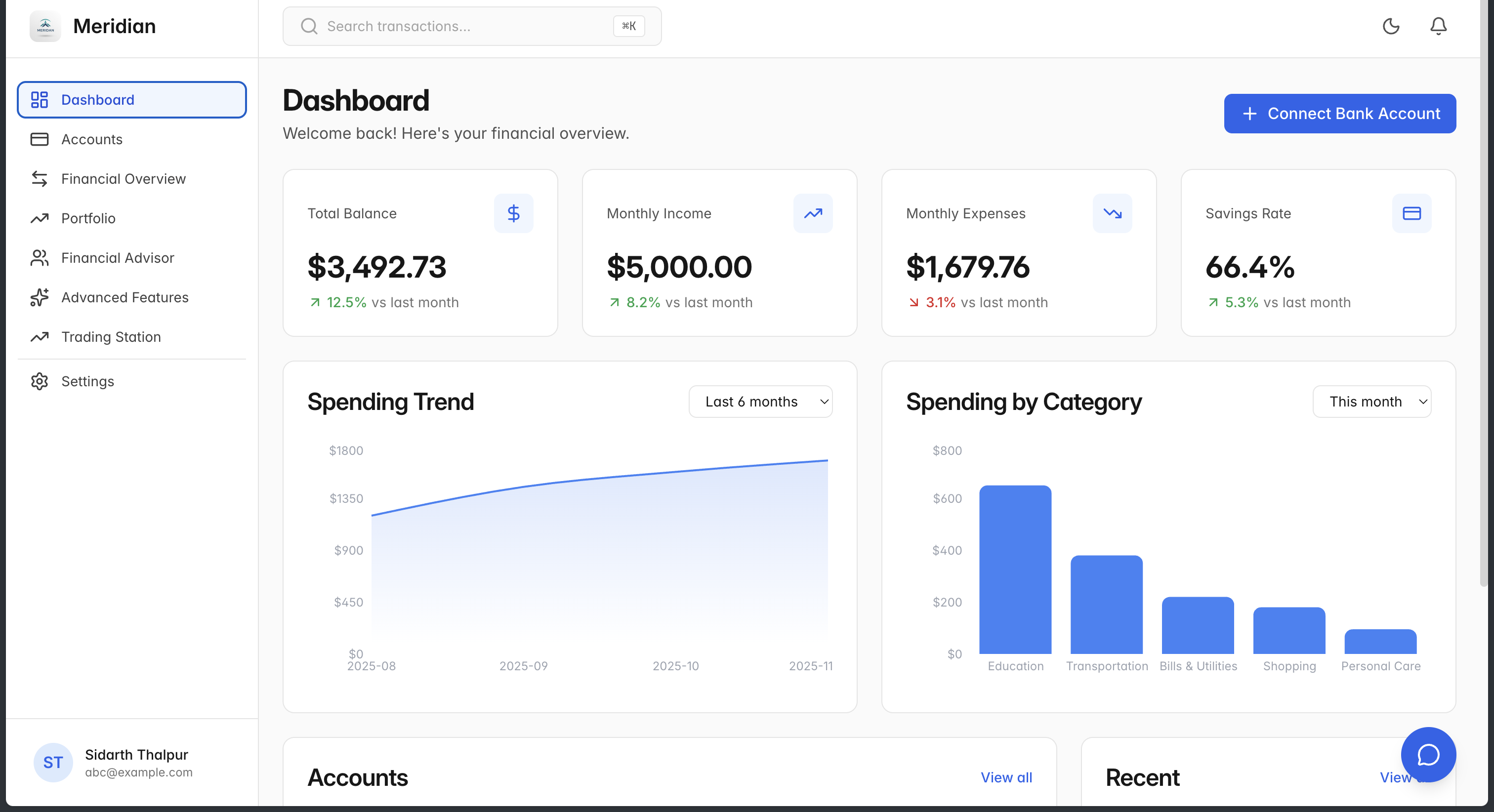Expand the This month dropdown
Screen dimensions: 1494x812
point(1371,402)
